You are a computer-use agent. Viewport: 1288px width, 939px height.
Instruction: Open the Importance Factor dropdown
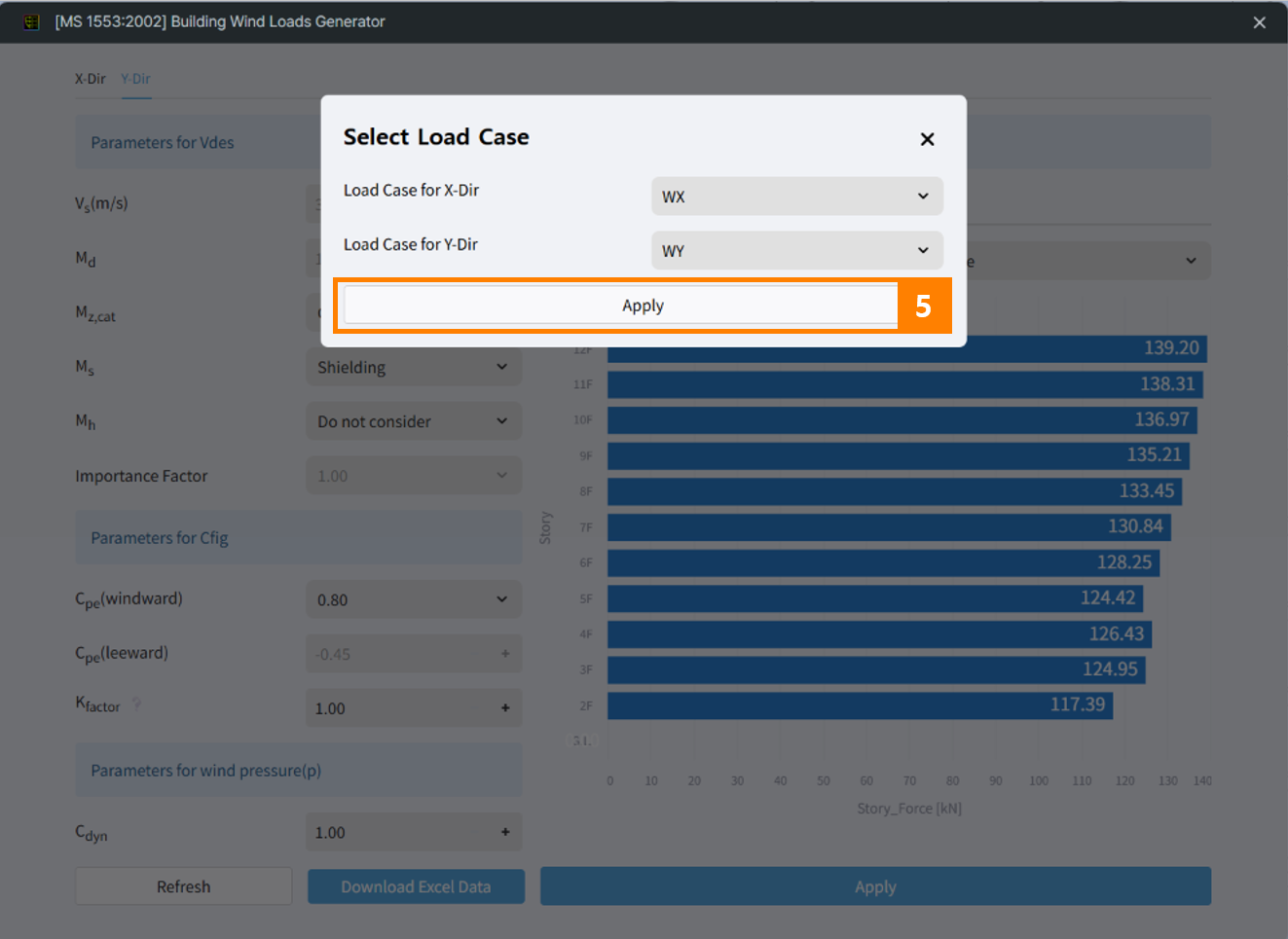(x=413, y=477)
